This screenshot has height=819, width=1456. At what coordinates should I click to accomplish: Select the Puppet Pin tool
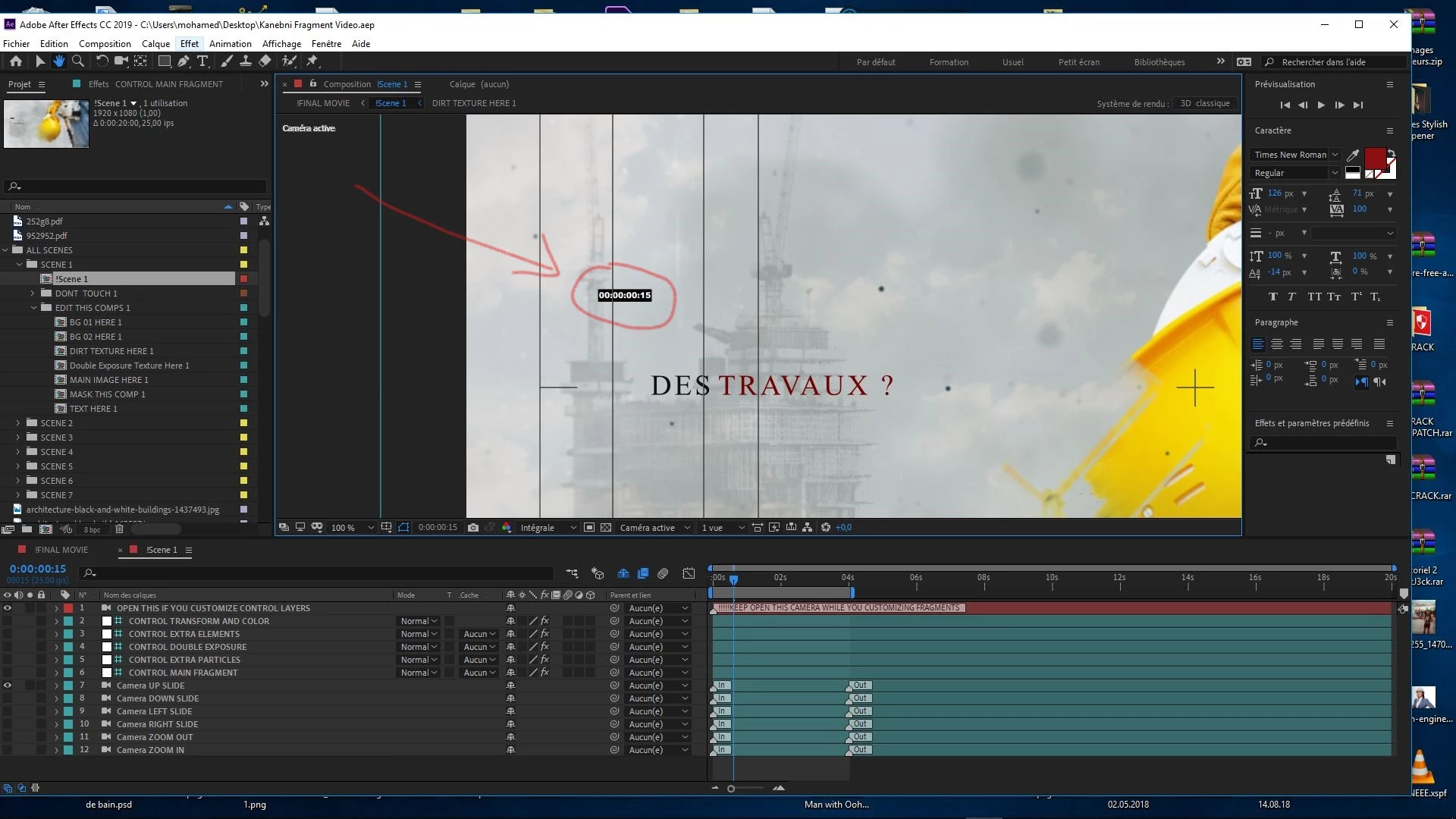point(312,61)
